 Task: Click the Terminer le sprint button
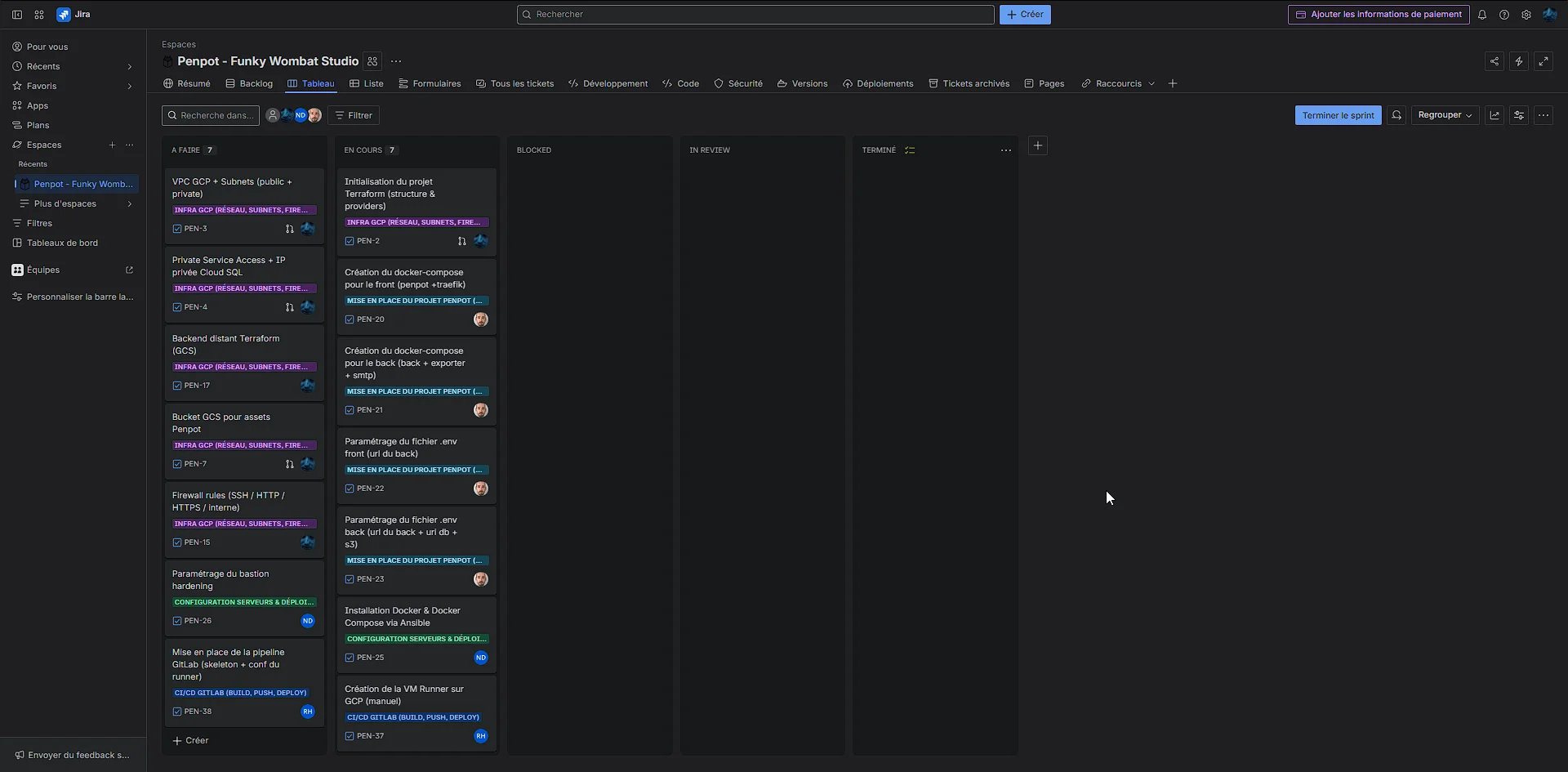pos(1338,114)
